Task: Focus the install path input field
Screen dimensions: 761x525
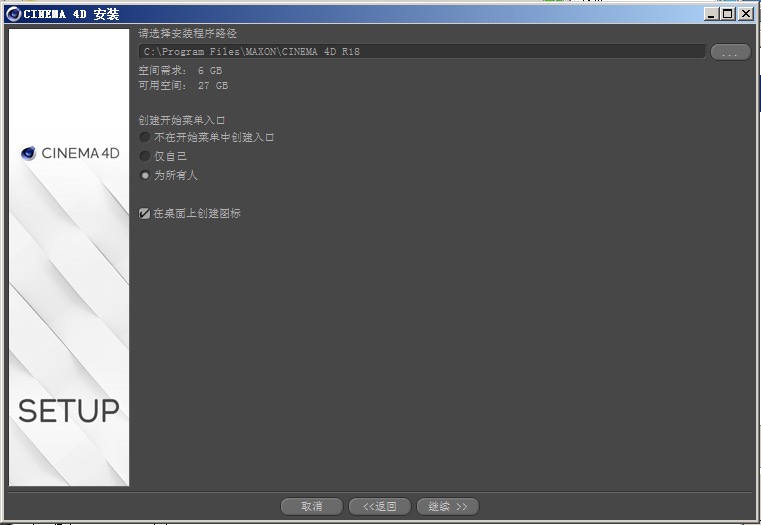Action: tap(422, 51)
